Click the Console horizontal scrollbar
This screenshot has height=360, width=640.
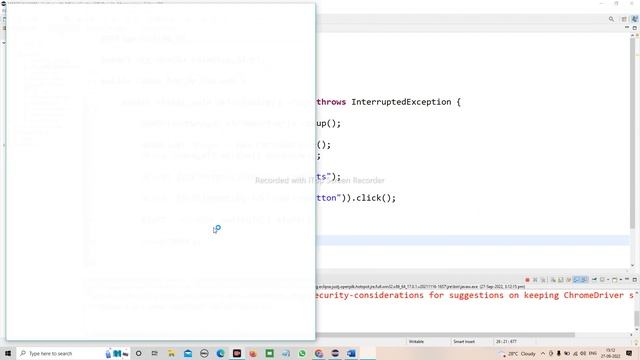tap(445, 335)
